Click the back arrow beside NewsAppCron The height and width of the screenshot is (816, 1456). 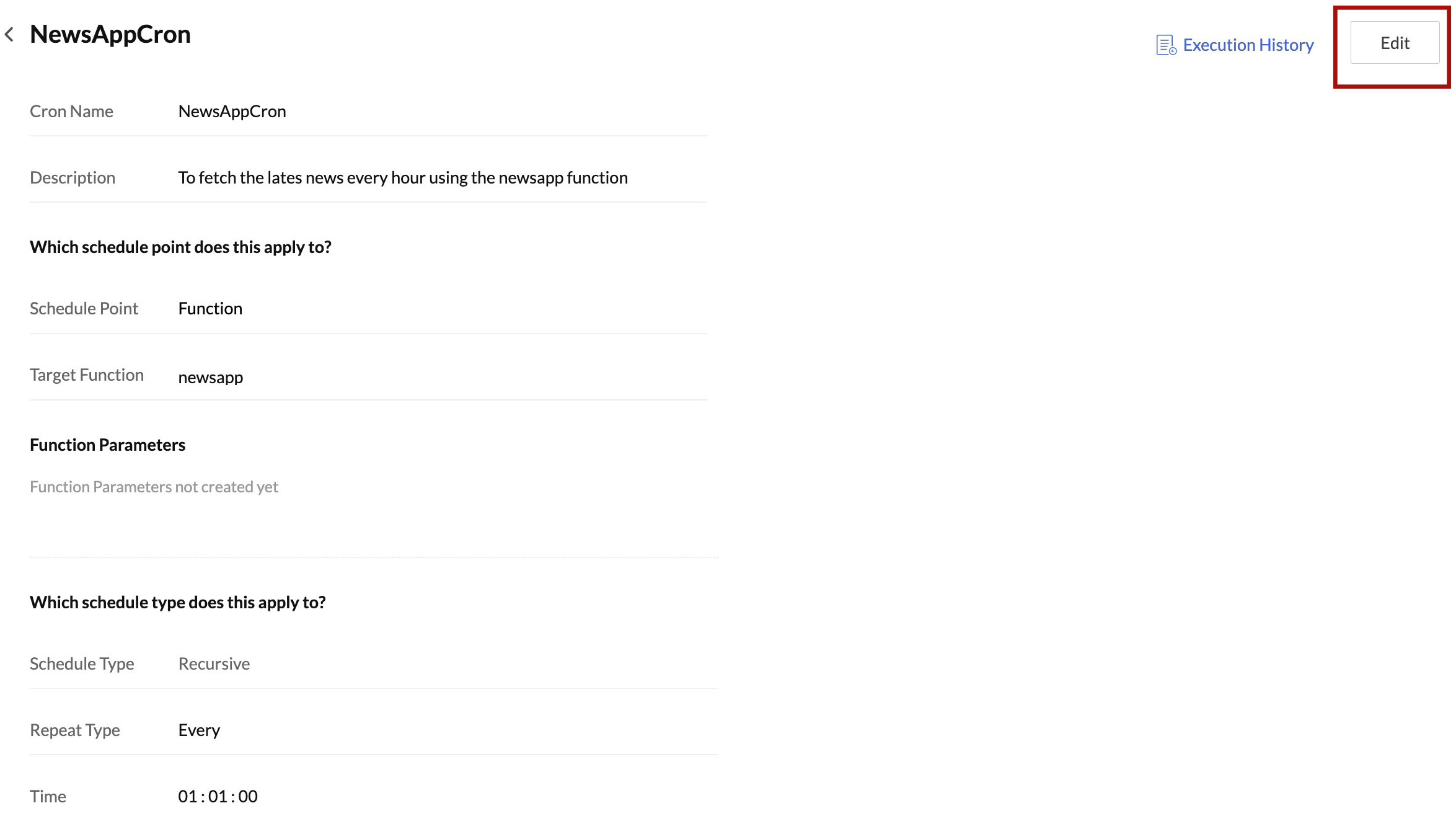point(9,35)
